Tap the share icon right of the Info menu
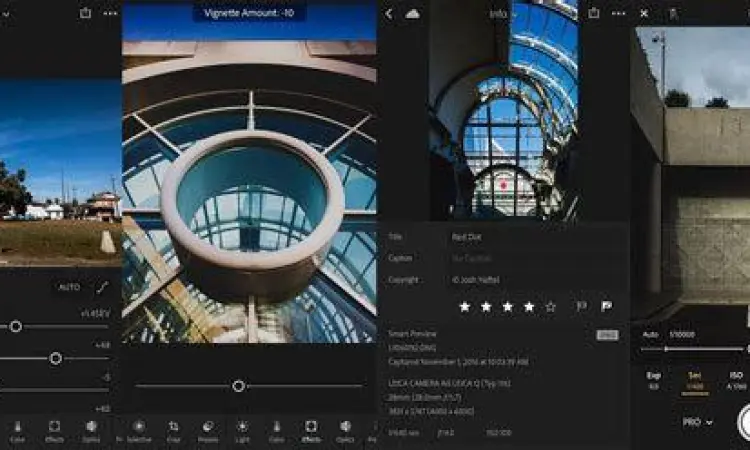Image resolution: width=750 pixels, height=450 pixels. 594,13
